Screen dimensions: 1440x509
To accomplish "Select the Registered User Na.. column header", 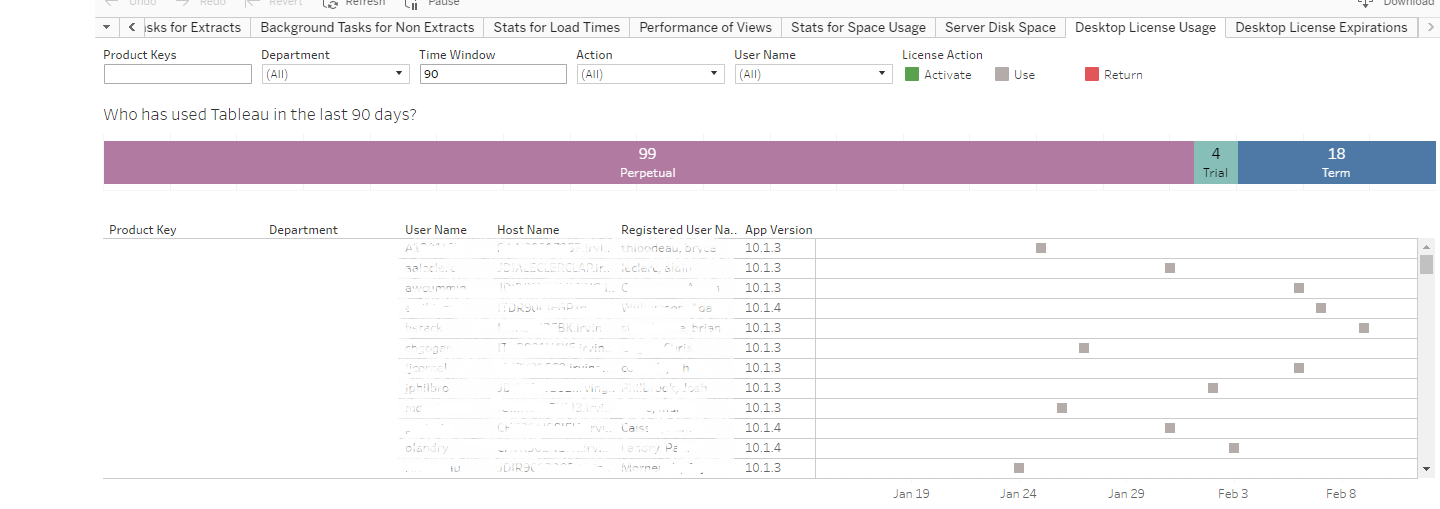I will (x=678, y=230).
